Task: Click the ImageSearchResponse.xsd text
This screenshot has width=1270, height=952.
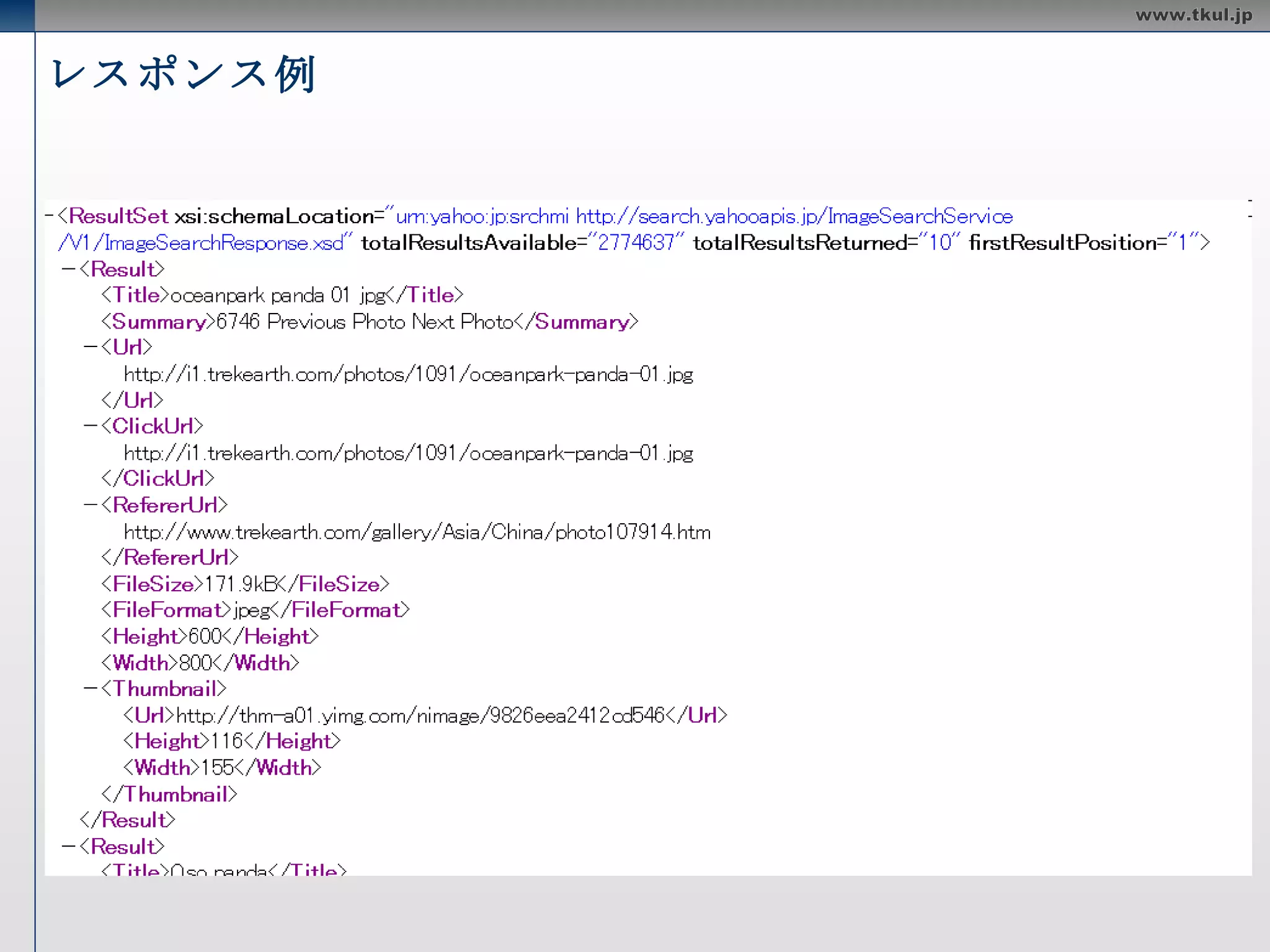Action: tap(224, 243)
